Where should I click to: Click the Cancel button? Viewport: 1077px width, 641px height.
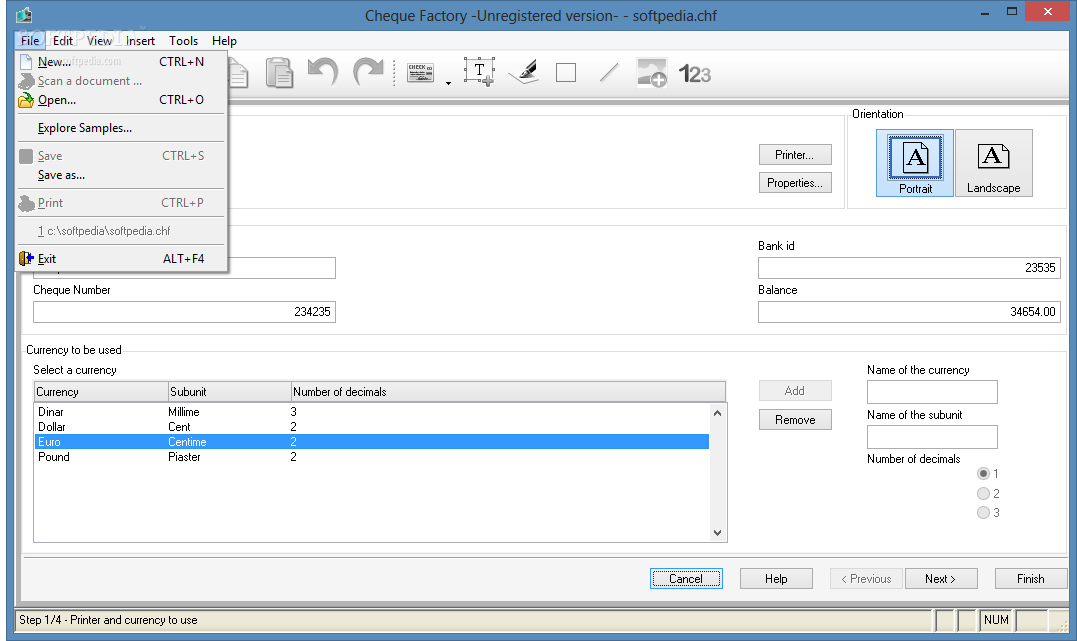pyautogui.click(x=686, y=578)
